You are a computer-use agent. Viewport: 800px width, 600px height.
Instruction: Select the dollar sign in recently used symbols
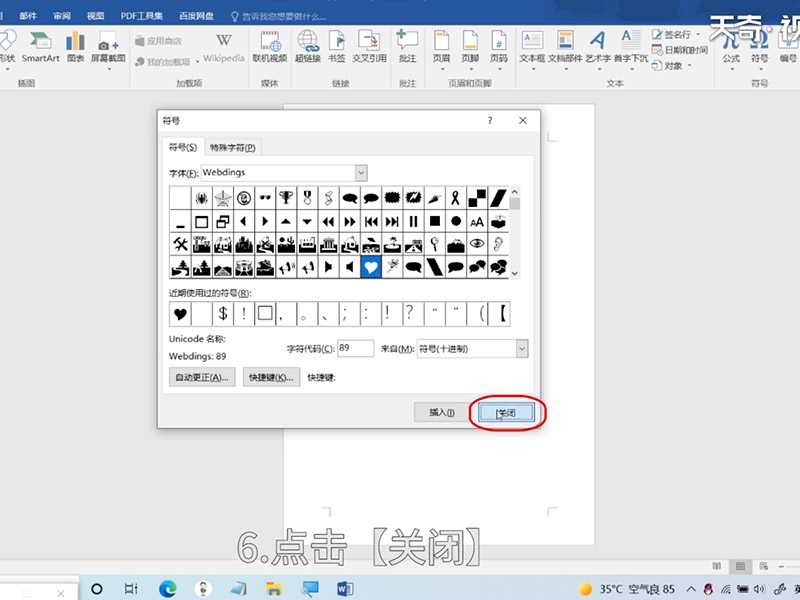(223, 314)
